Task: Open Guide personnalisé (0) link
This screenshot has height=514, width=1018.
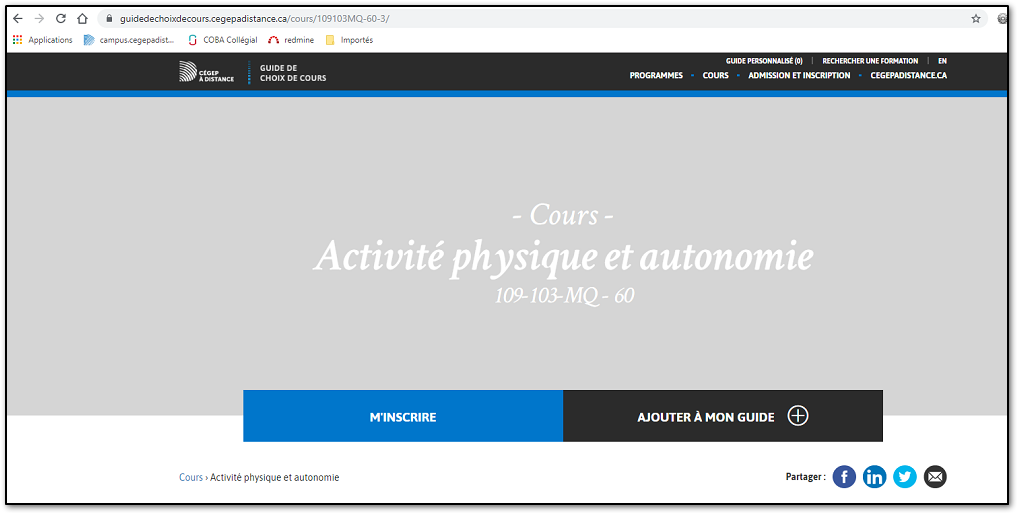Action: click(764, 61)
